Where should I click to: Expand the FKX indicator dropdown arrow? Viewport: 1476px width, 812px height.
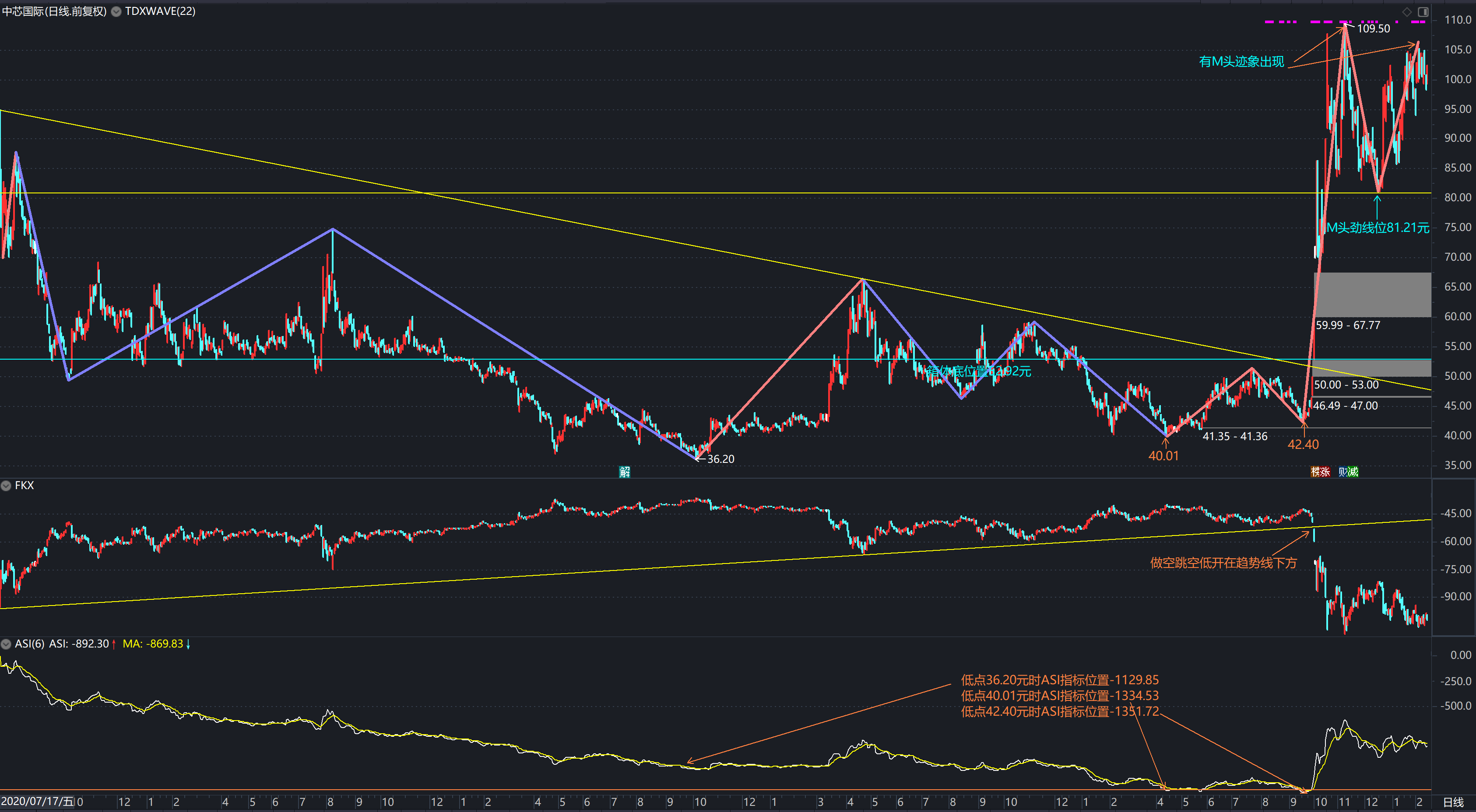(x=6, y=486)
